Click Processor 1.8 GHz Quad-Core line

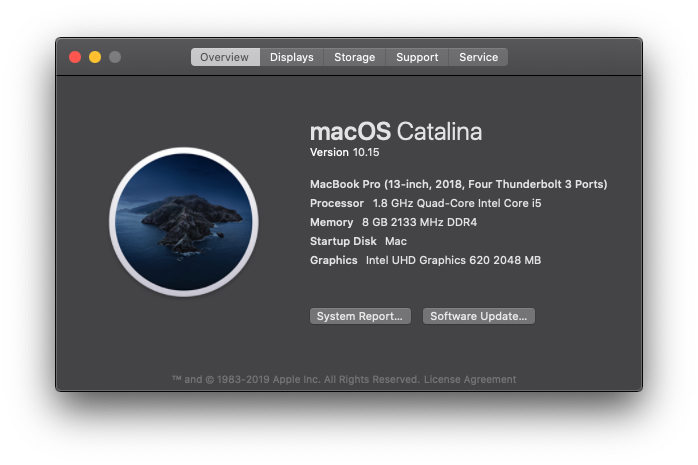426,203
